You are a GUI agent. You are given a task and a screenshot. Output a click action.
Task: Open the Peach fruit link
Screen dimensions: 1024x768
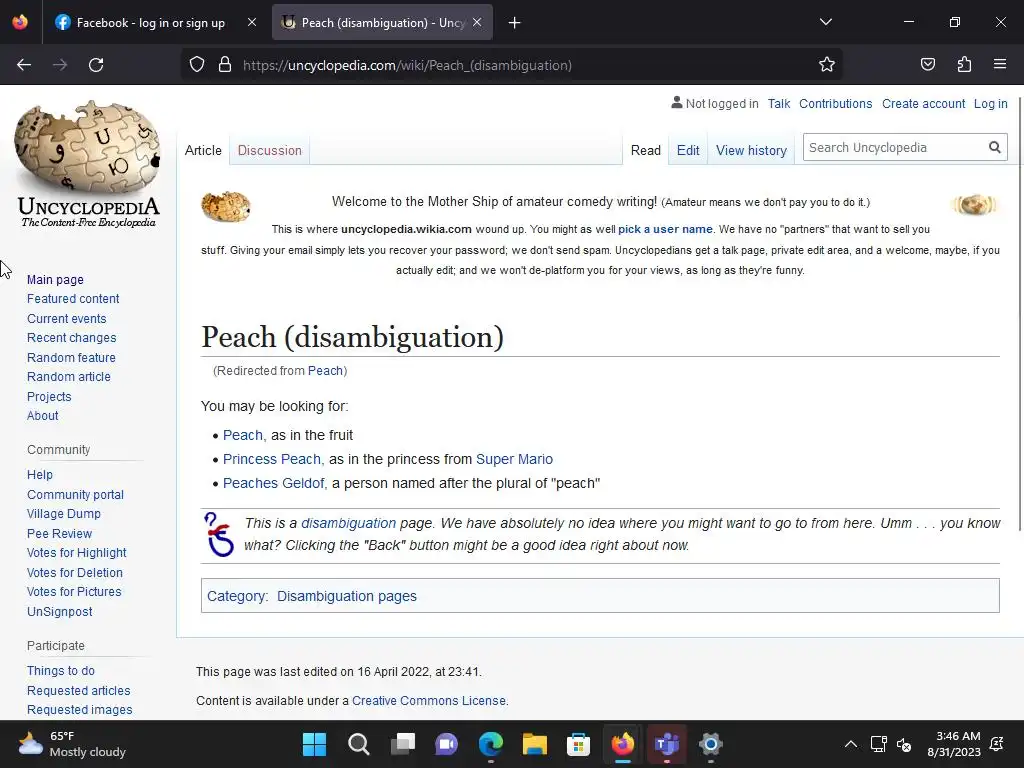(242, 435)
